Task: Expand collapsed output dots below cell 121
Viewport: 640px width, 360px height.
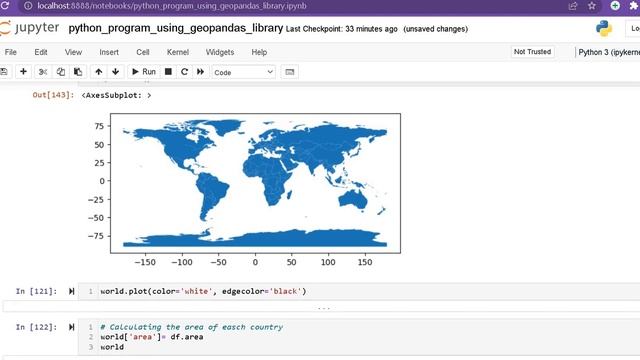Action: [324, 308]
